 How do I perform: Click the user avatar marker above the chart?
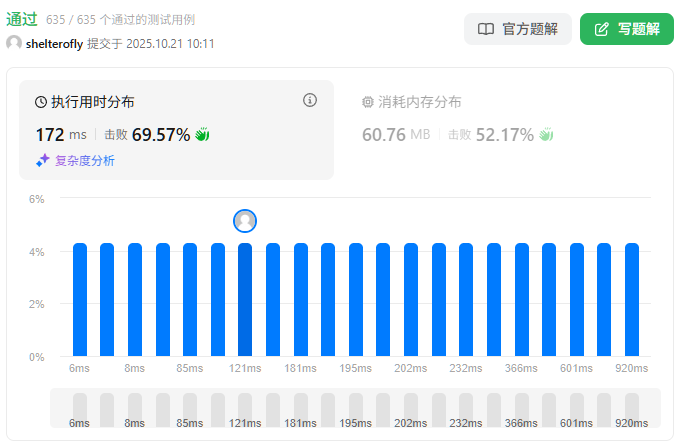click(x=245, y=221)
